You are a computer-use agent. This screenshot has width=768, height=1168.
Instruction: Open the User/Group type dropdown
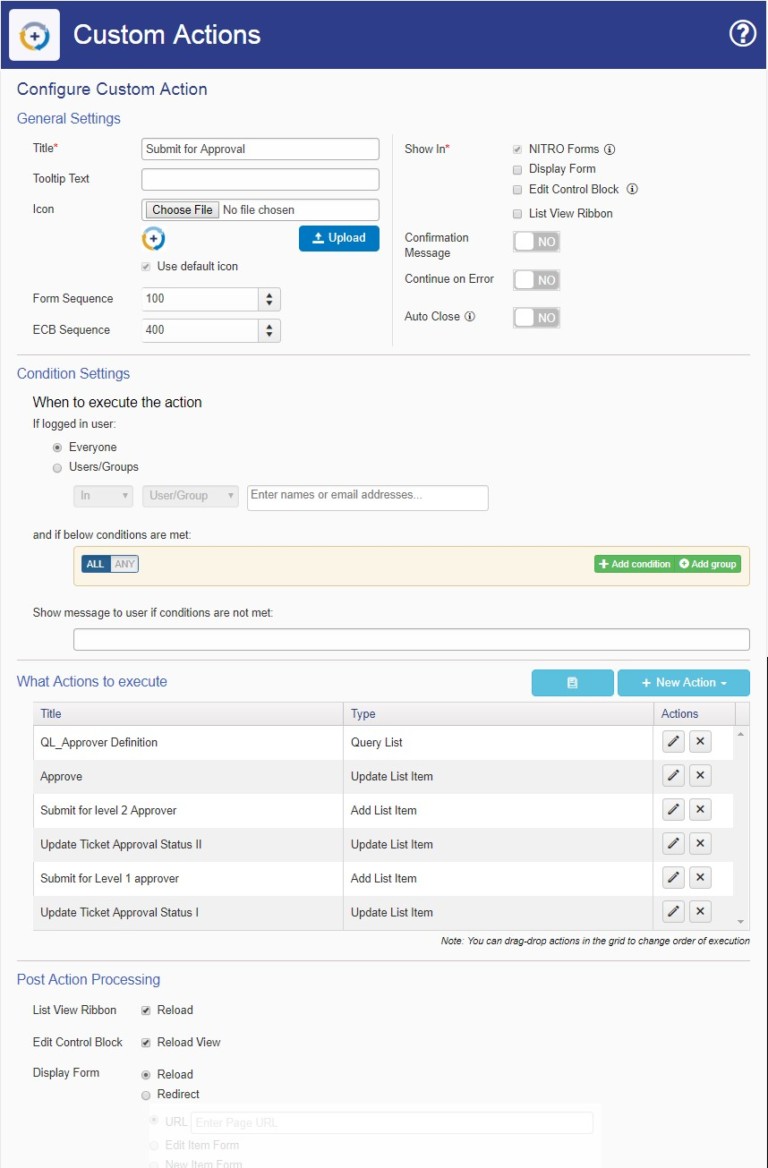189,497
